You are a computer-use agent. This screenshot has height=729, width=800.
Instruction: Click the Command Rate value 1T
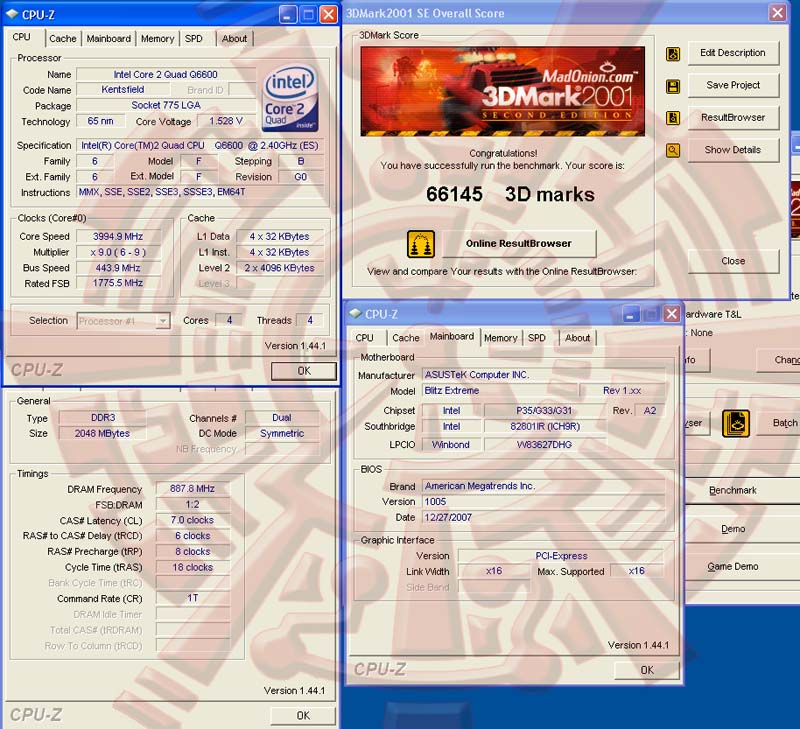point(192,598)
